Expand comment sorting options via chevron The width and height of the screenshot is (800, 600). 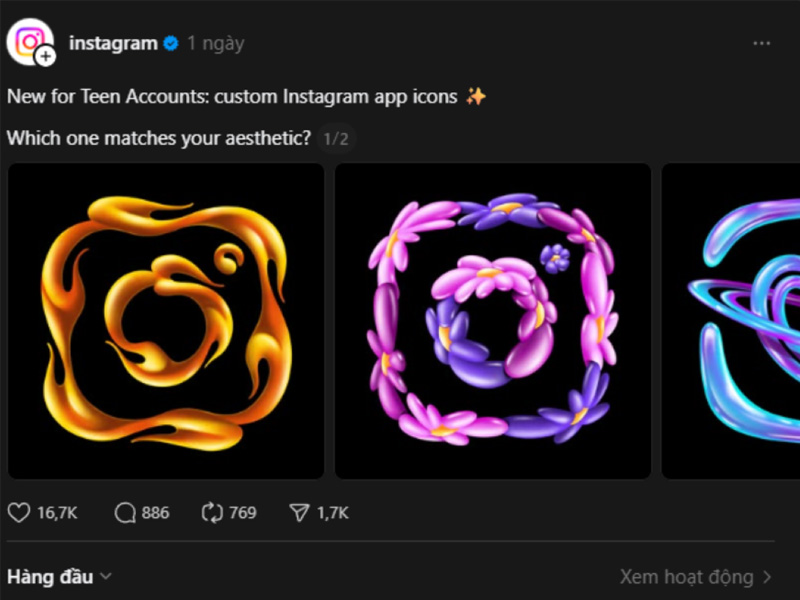point(104,578)
